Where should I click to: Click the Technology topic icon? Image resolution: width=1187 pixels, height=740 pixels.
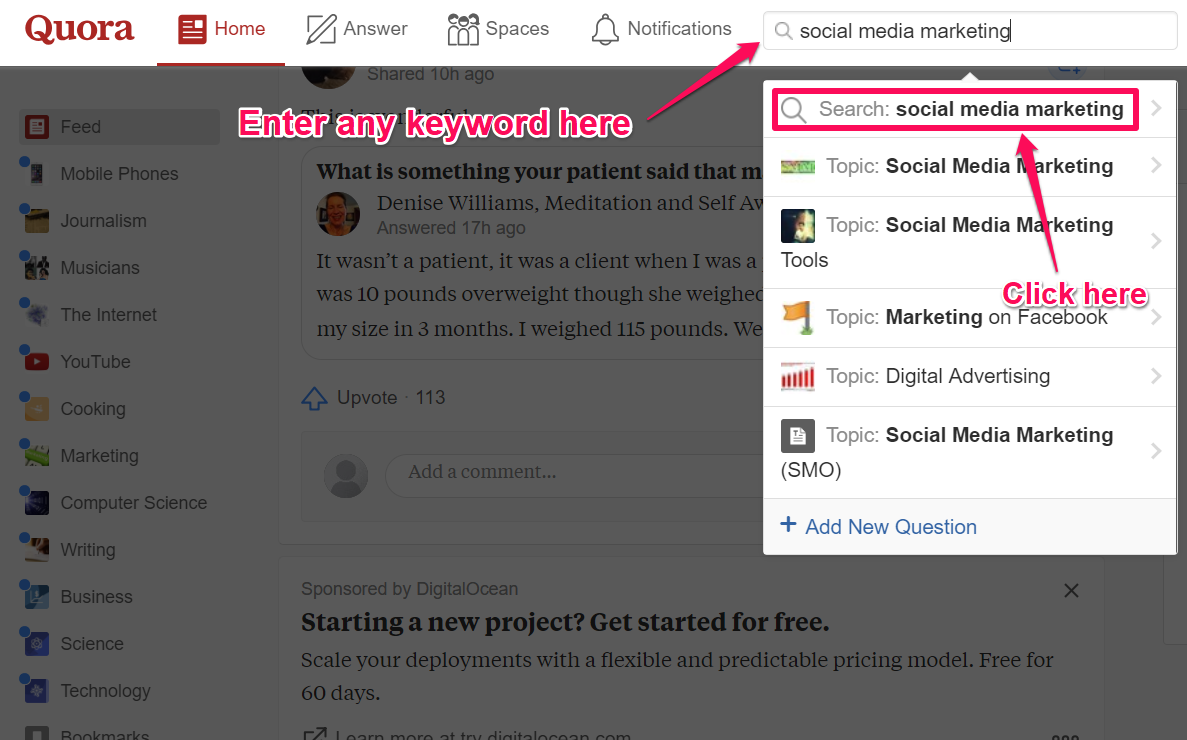pos(36,690)
